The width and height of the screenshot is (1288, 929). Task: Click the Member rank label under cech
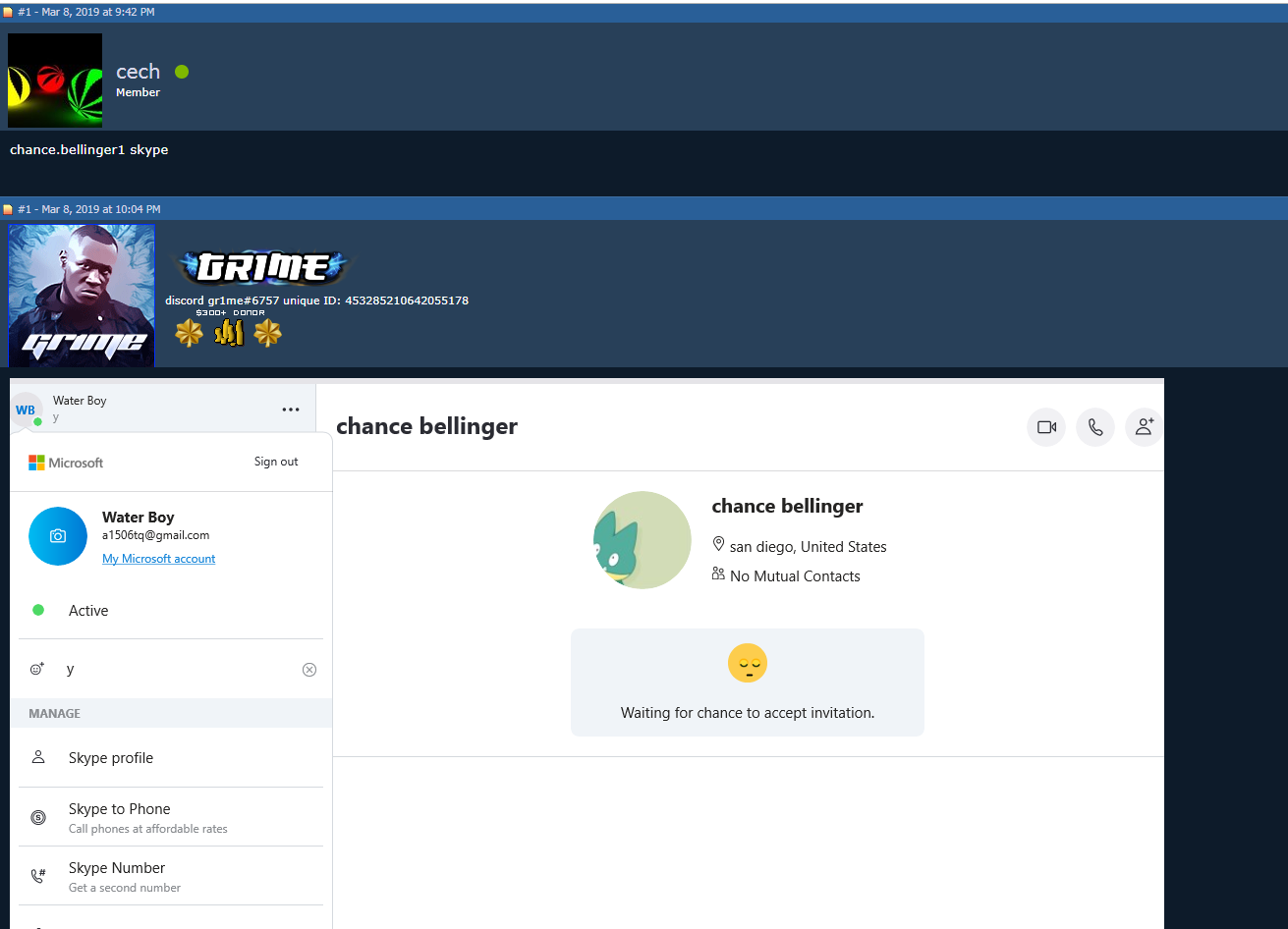pyautogui.click(x=138, y=92)
